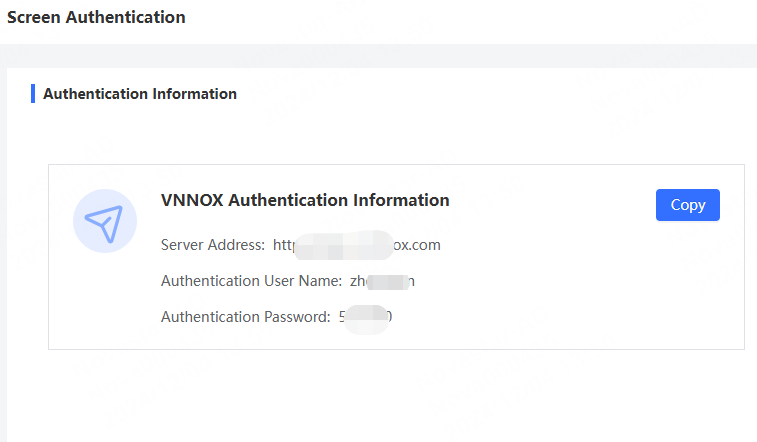This screenshot has height=442, width=757.
Task: Click the Authentication Information section heading
Action: (x=140, y=94)
